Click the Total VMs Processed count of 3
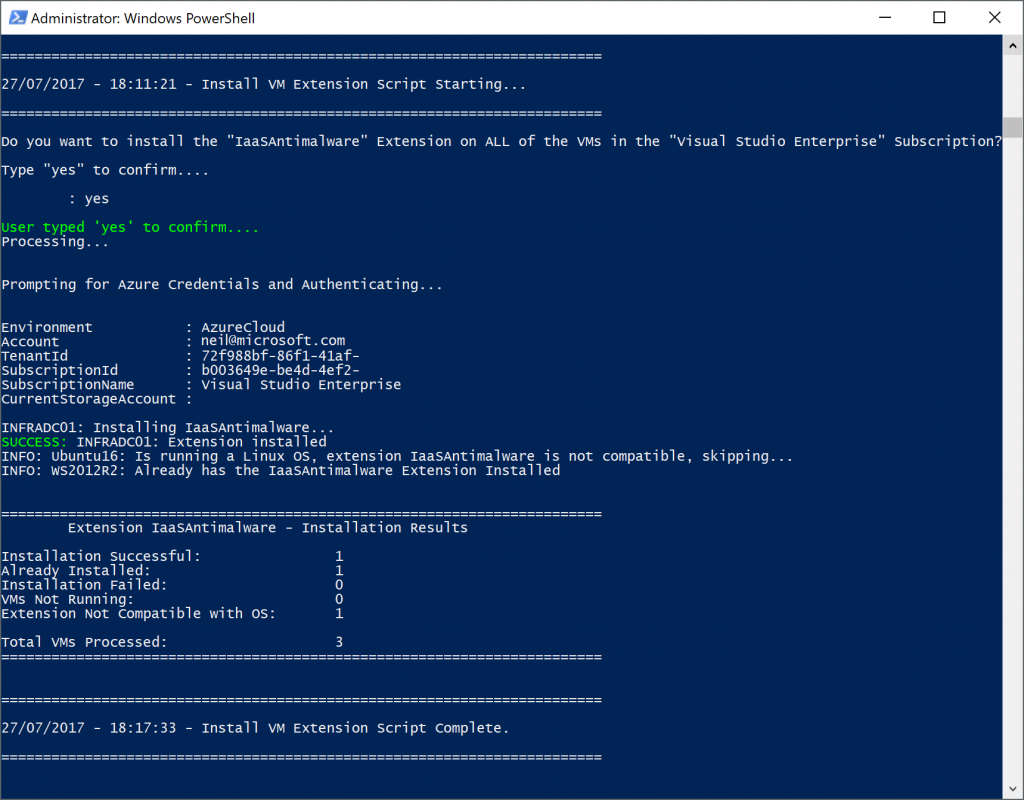Viewport: 1024px width, 800px height. [339, 641]
